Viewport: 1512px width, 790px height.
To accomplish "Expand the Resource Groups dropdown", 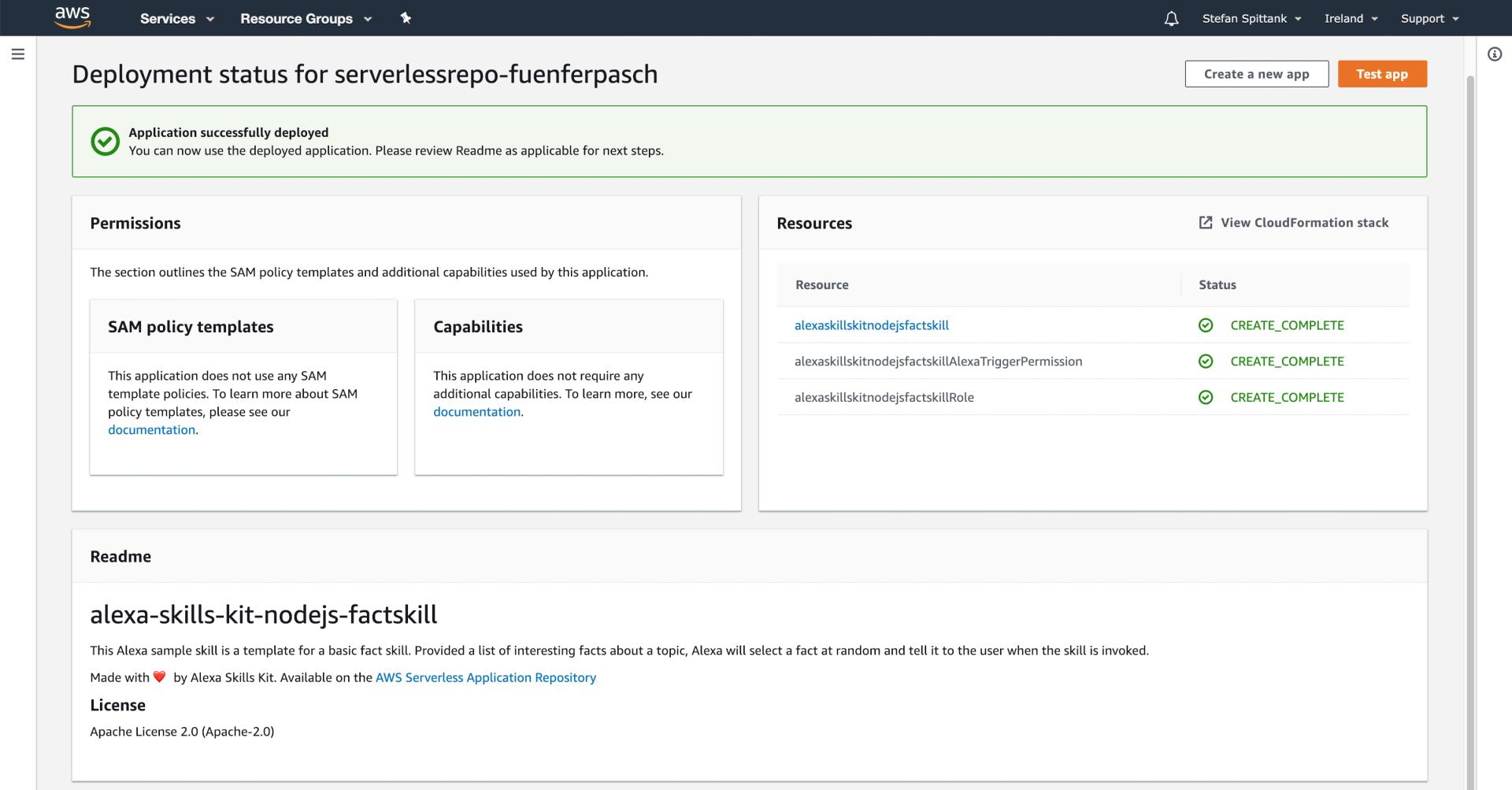I will click(x=306, y=19).
